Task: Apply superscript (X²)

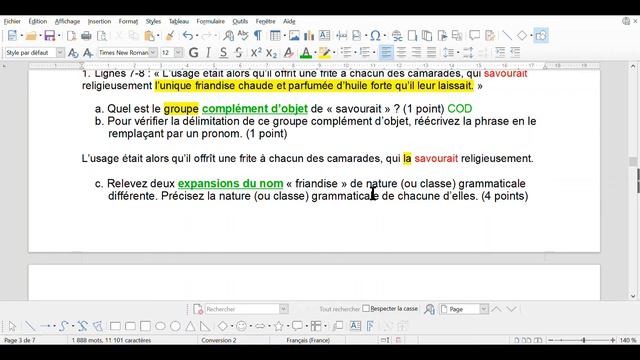Action: point(256,53)
